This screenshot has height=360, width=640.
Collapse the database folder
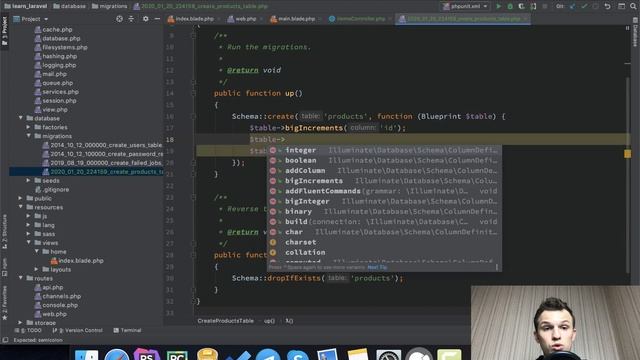pos(20,118)
